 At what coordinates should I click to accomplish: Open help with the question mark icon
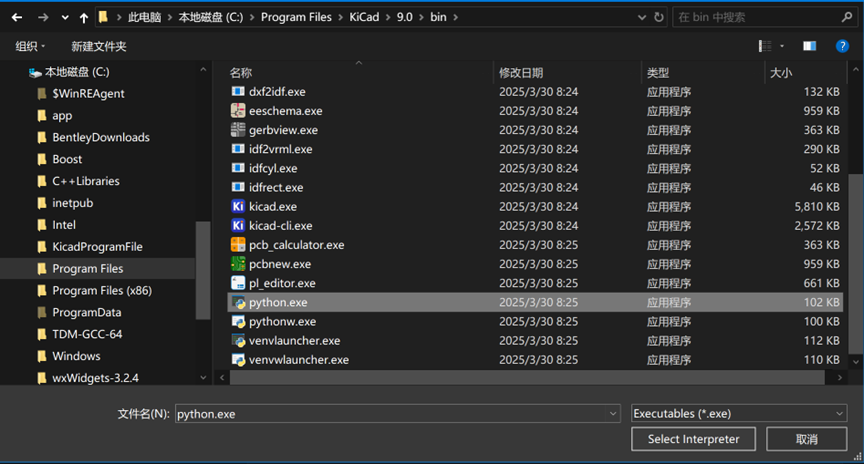pos(842,46)
